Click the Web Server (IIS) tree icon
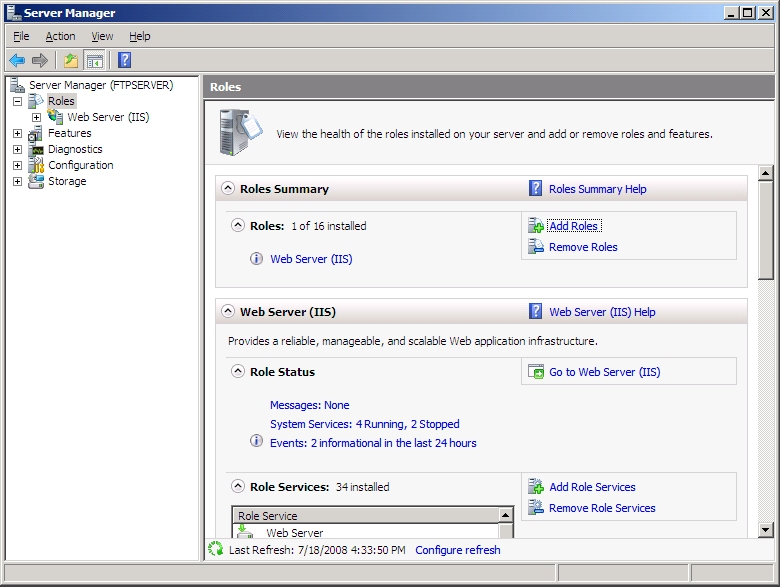Image resolution: width=780 pixels, height=587 pixels. pos(55,117)
